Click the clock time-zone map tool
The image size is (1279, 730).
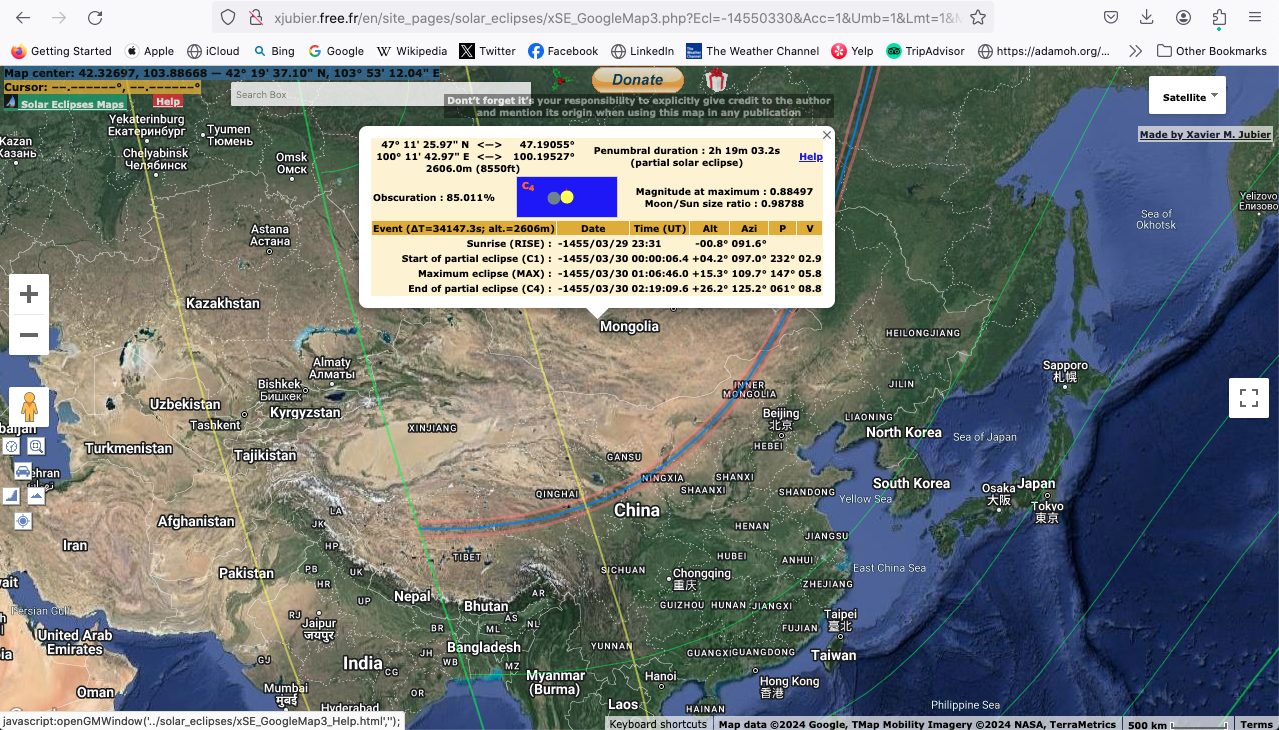point(11,446)
